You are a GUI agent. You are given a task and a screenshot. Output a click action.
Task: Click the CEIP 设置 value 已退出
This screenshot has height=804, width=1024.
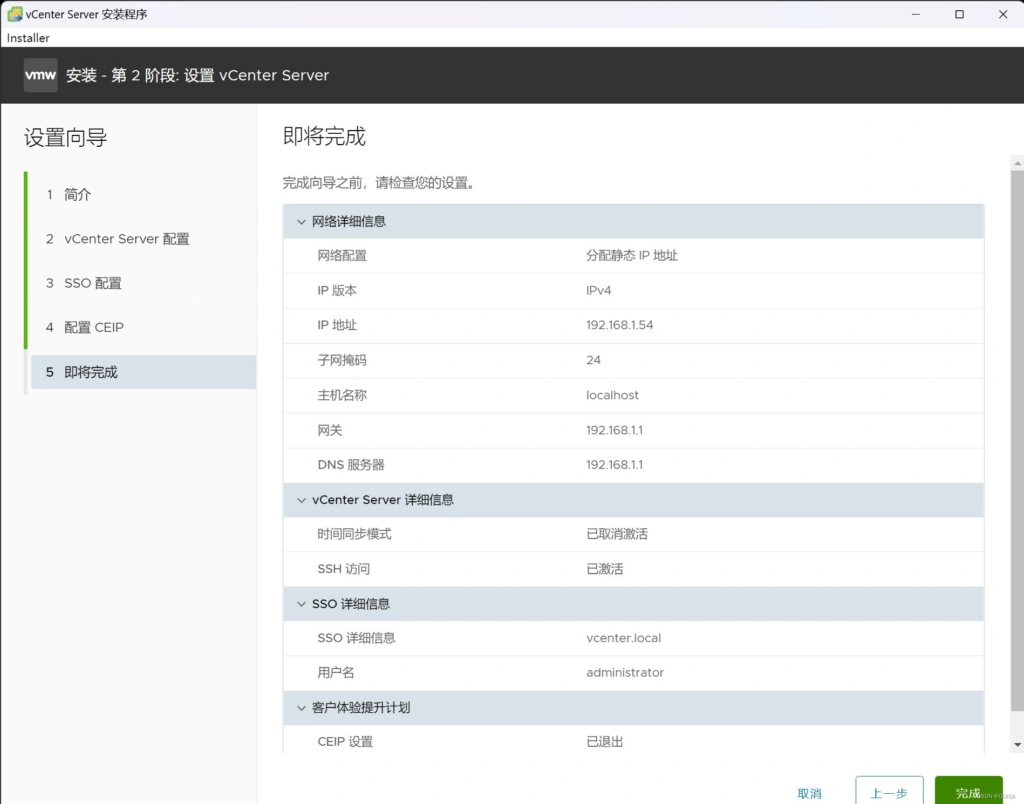click(x=604, y=742)
